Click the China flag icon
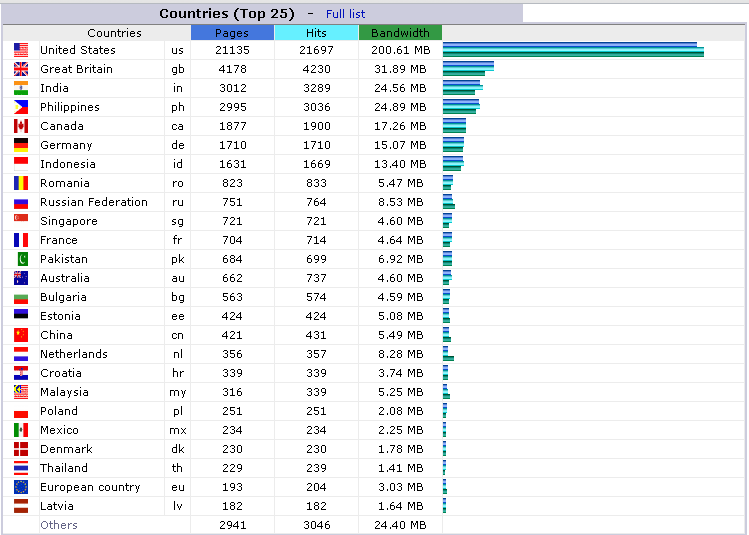 coord(21,335)
